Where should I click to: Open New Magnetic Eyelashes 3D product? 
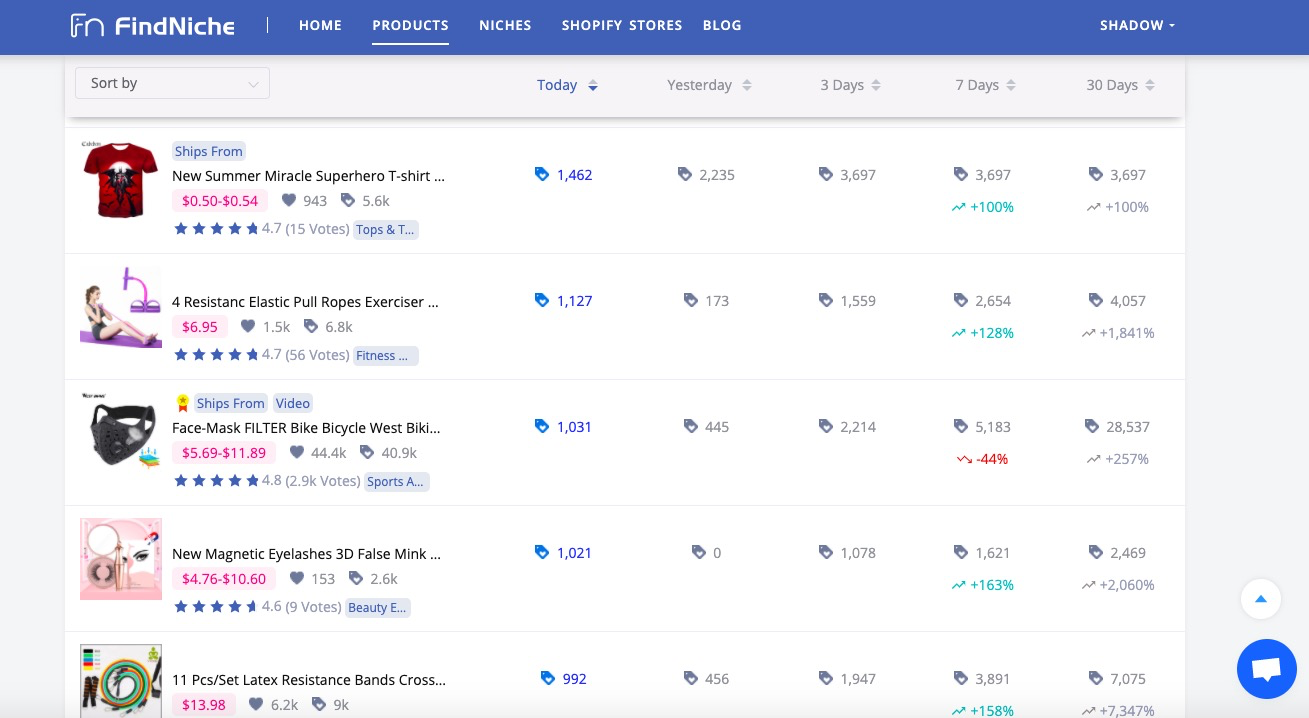[306, 554]
